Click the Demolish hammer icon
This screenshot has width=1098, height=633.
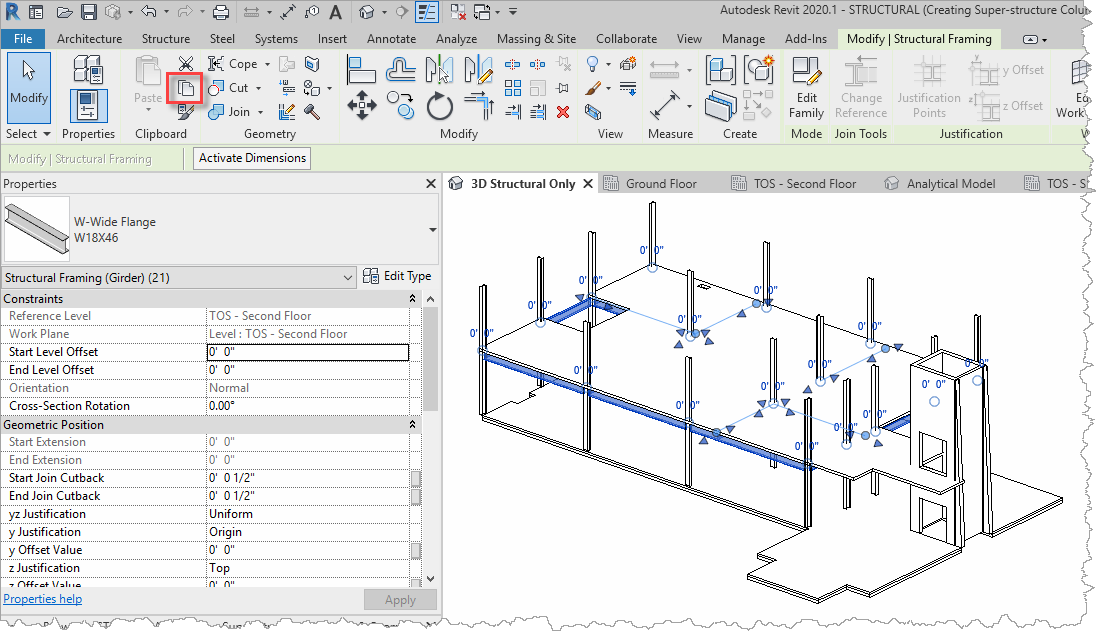[312, 111]
